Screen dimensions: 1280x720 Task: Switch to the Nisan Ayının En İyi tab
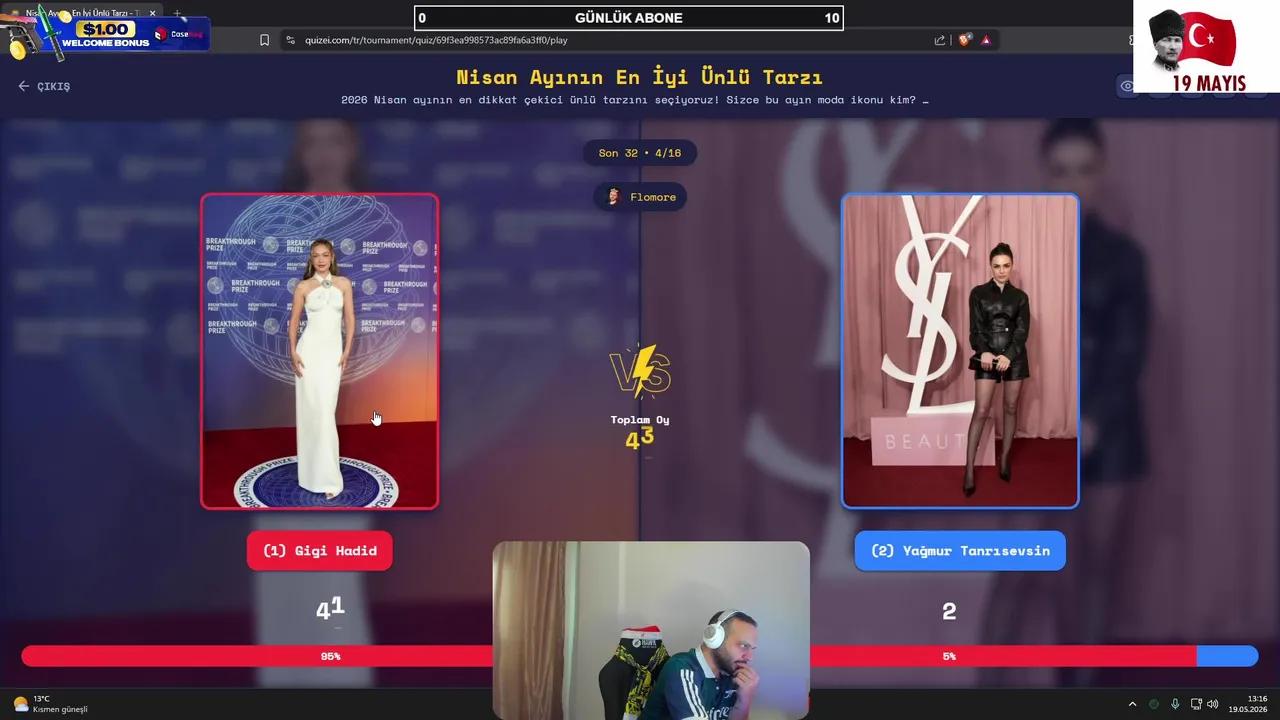point(82,13)
